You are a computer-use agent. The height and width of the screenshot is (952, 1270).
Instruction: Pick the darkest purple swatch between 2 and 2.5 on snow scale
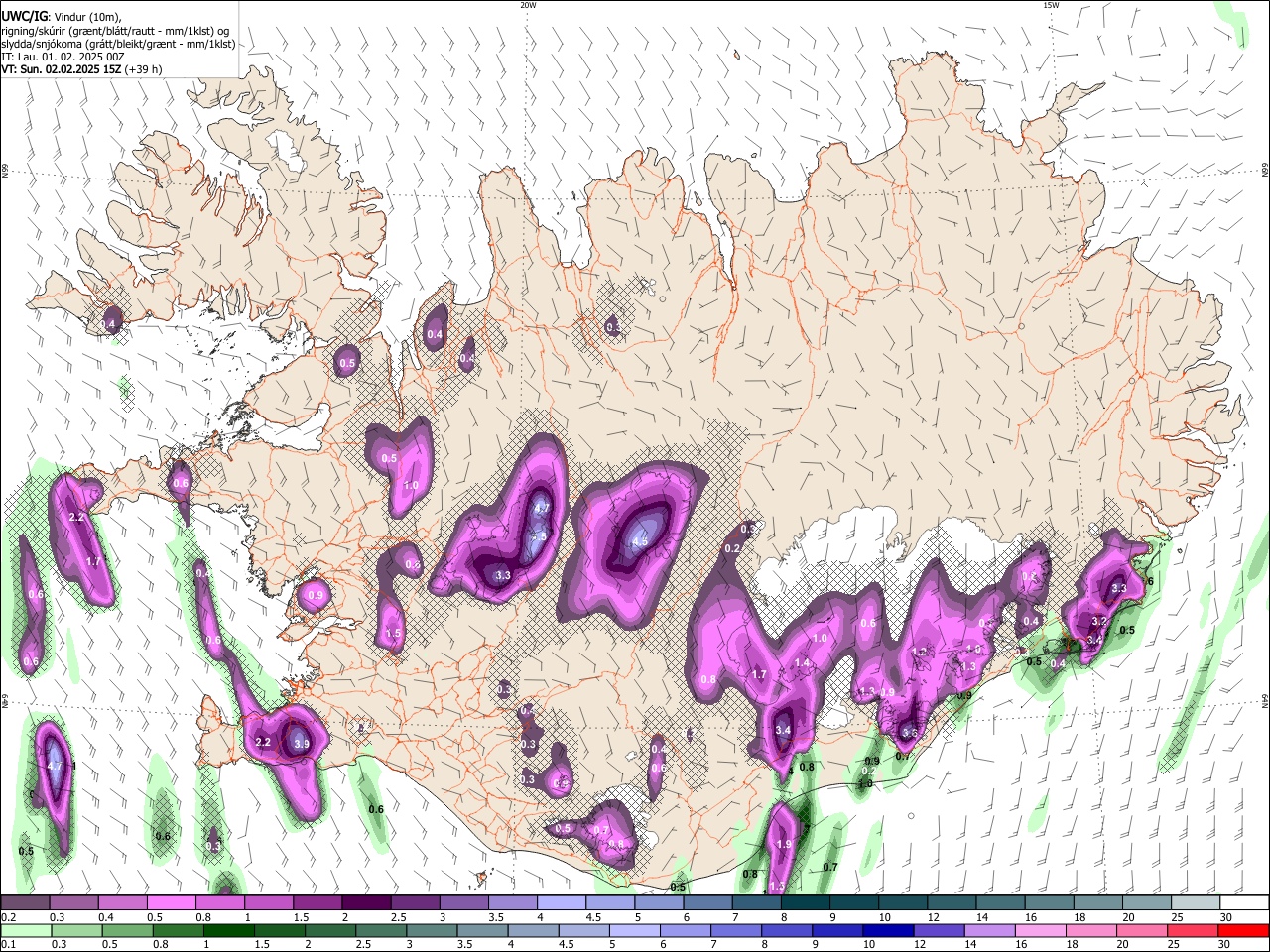pos(366,903)
